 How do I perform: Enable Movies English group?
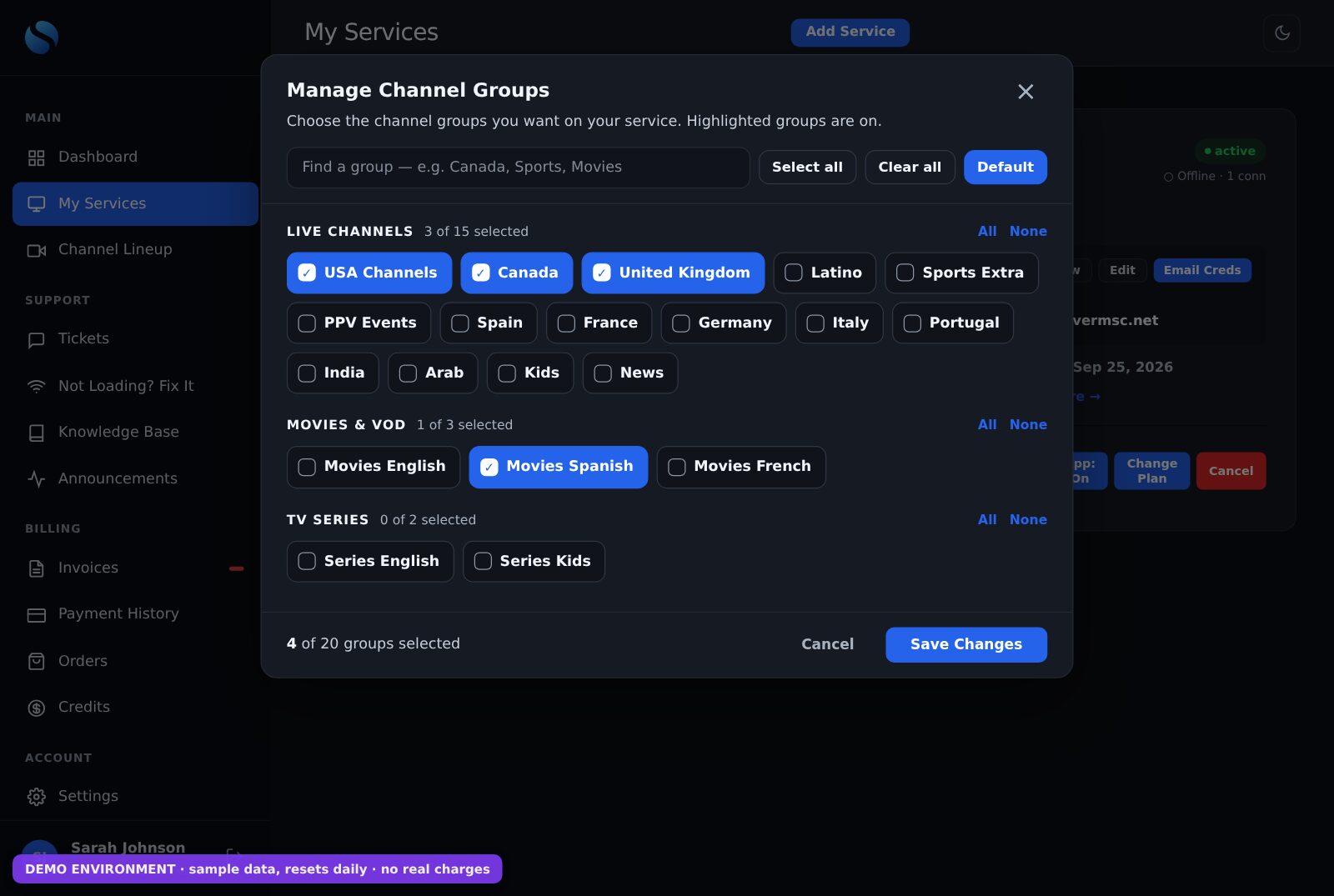[374, 467]
